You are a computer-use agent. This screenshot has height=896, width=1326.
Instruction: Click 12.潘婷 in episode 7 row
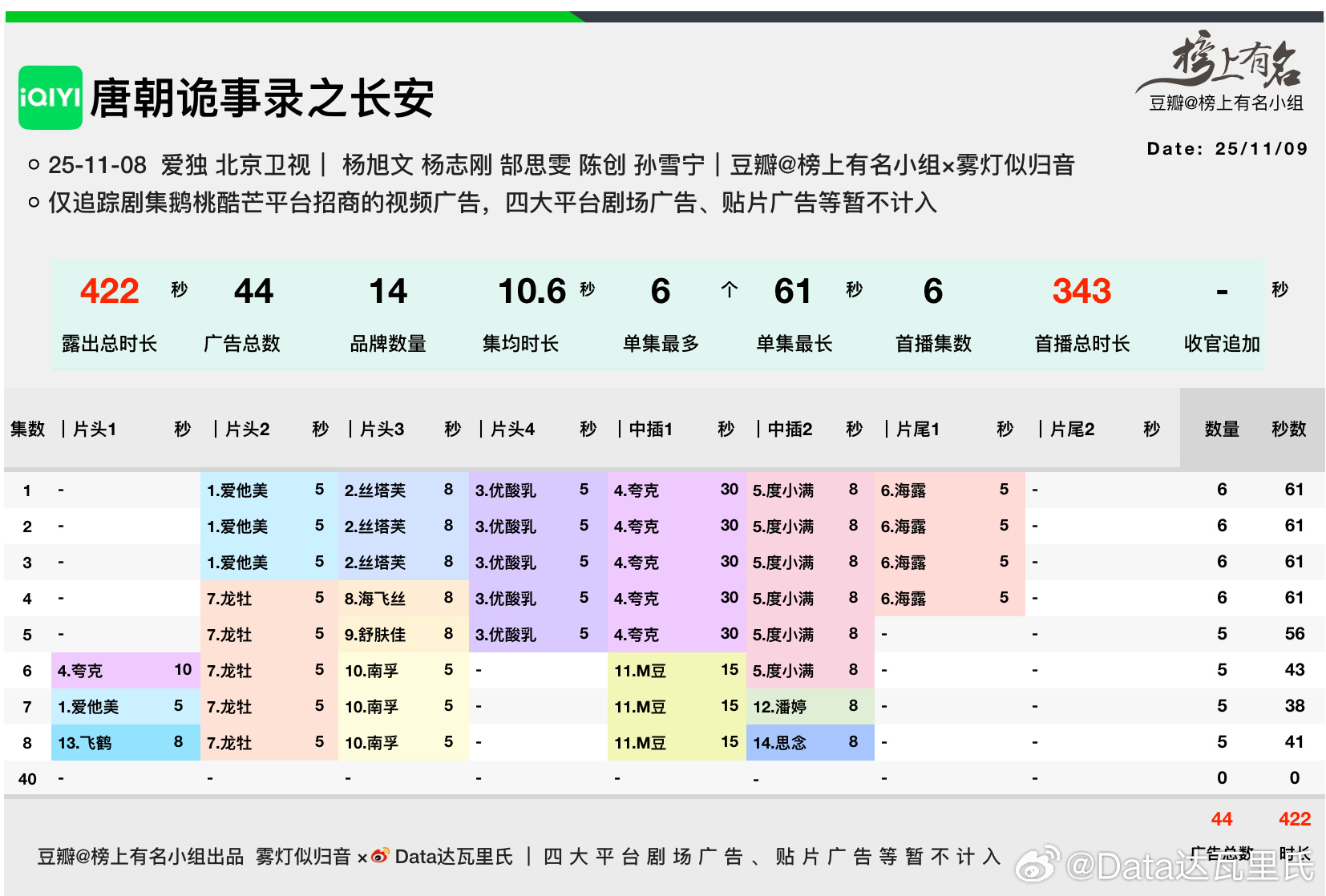point(779,707)
